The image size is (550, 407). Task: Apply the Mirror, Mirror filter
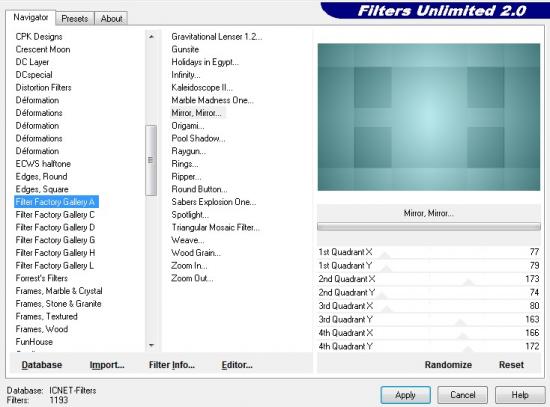coord(405,395)
